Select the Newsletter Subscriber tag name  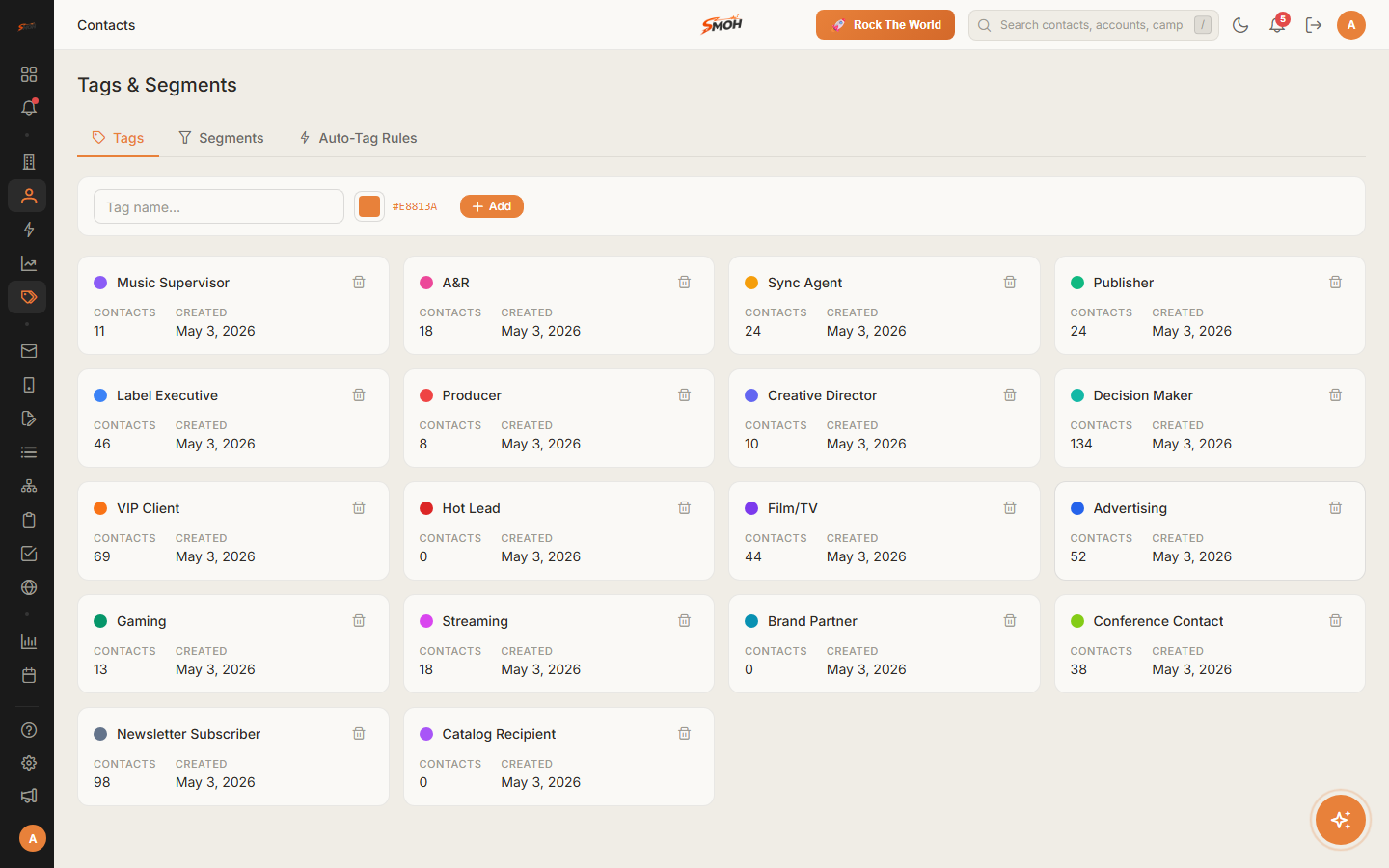coord(189,734)
